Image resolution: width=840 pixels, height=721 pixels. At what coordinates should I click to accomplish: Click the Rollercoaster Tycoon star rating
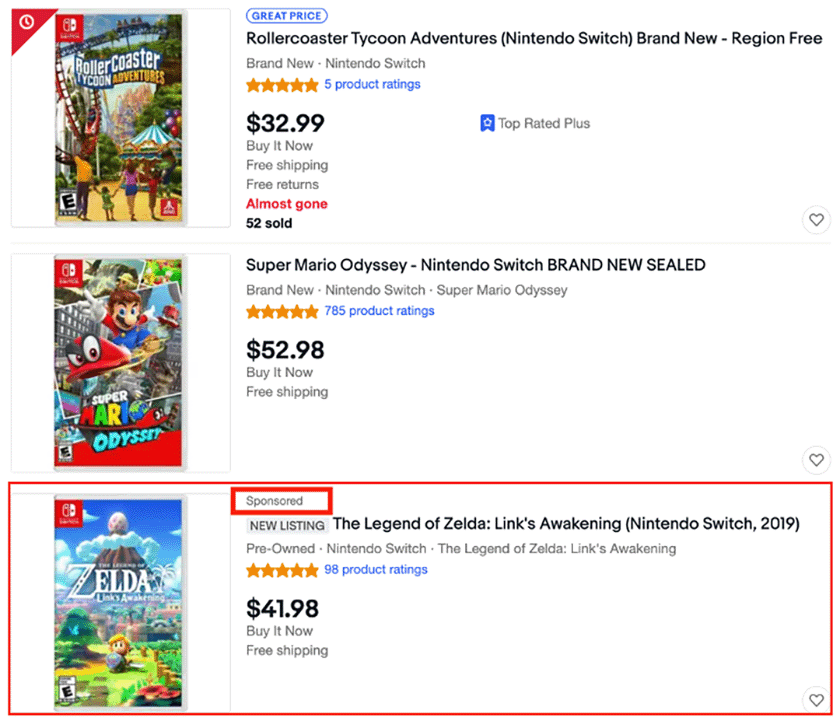(282, 85)
